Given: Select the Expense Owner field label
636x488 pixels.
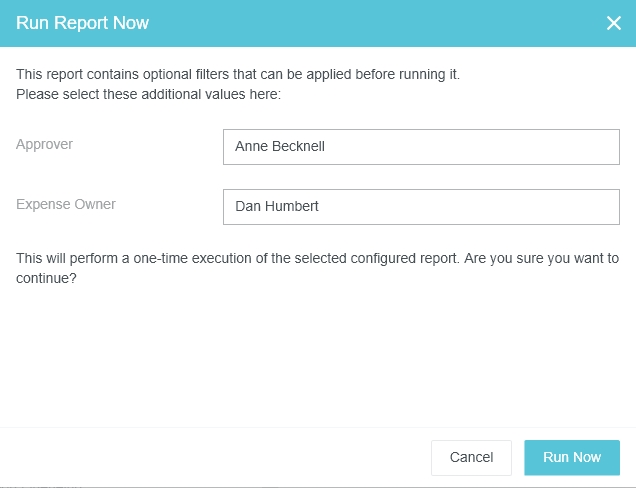Looking at the screenshot, I should click(65, 204).
